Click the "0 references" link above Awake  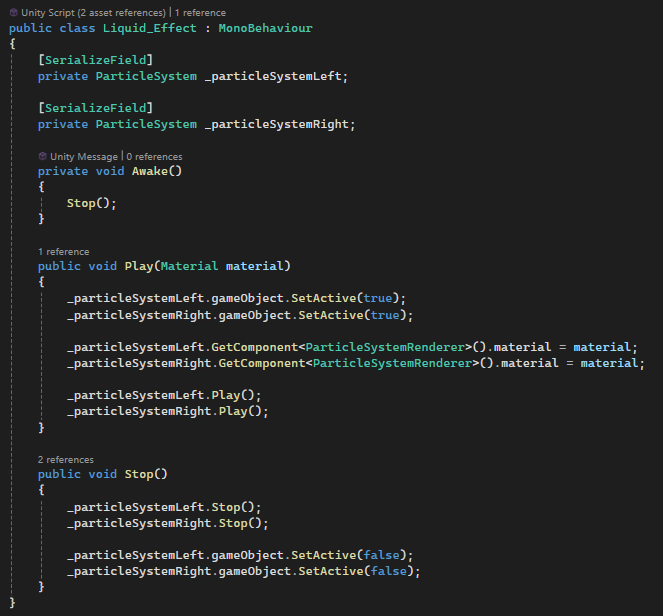pos(154,156)
